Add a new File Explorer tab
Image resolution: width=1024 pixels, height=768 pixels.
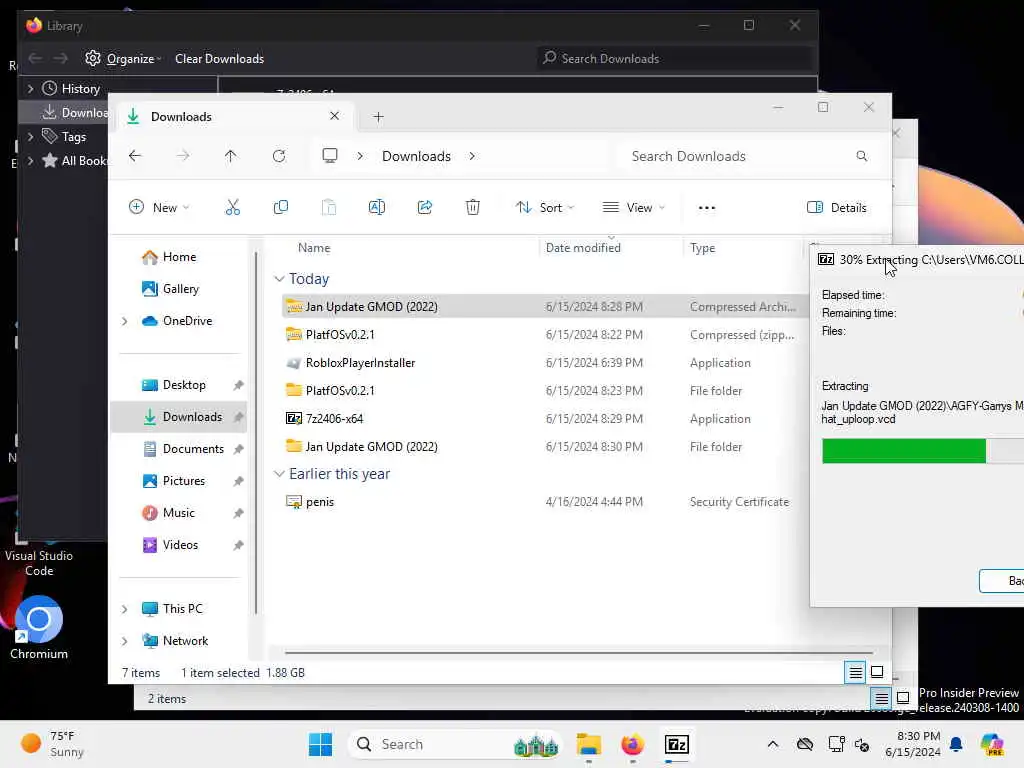(378, 117)
